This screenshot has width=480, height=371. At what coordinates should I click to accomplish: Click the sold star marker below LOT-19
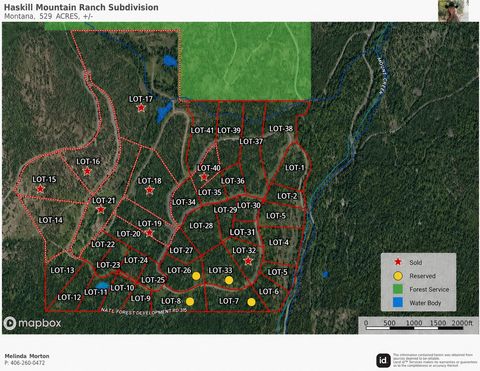tap(150, 233)
